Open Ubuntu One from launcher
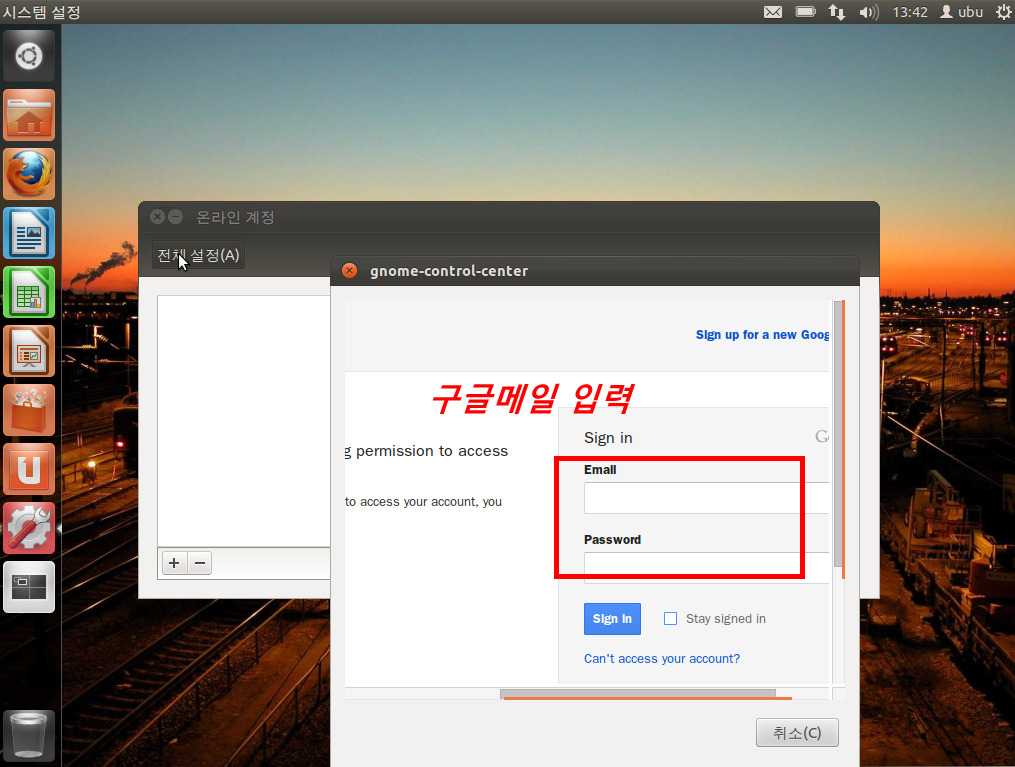This screenshot has height=767, width=1015. [x=29, y=470]
